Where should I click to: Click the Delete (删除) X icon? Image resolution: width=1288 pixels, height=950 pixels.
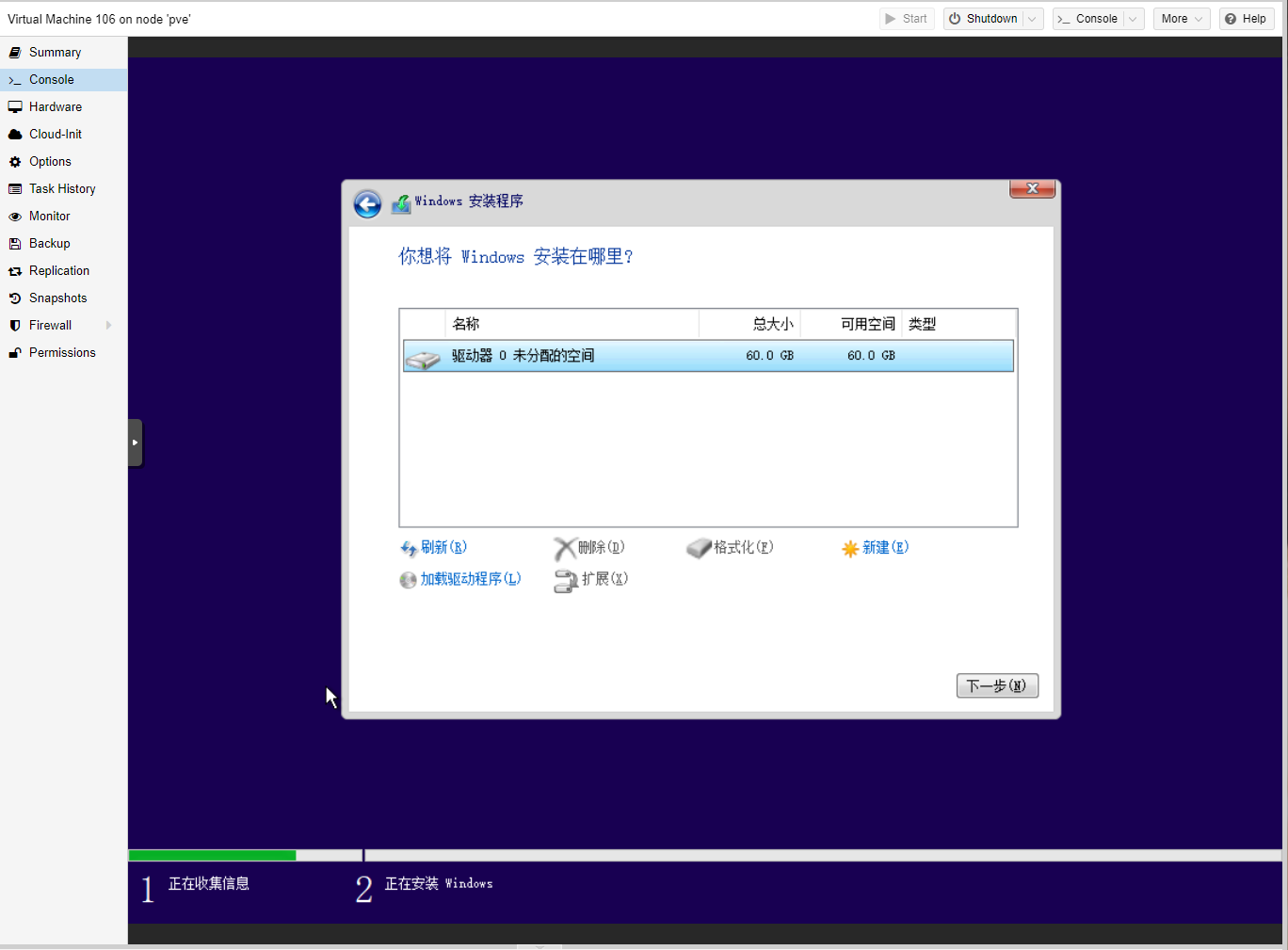click(564, 549)
